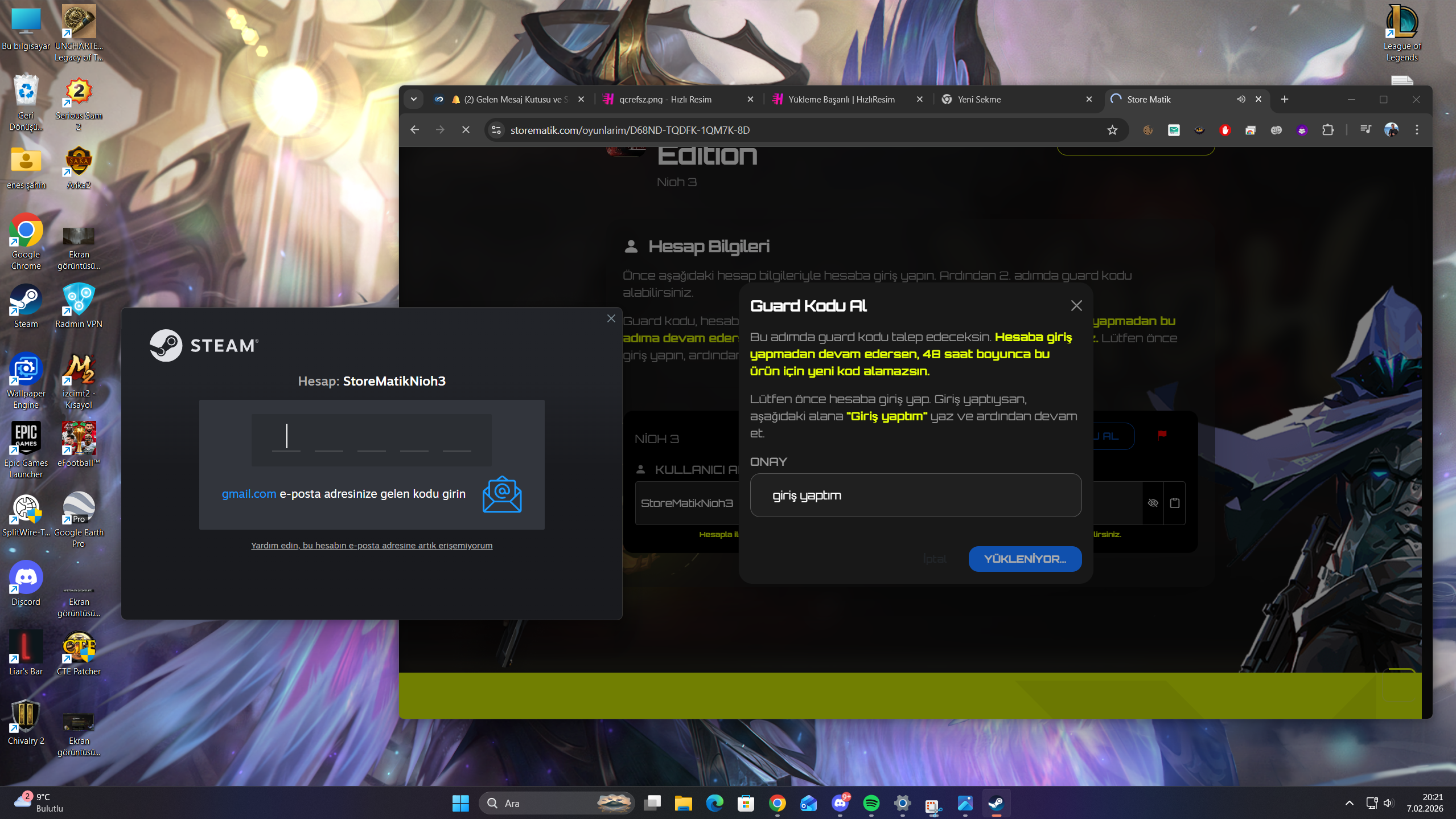Viewport: 1456px width, 819px height.
Task: Open the Steam taskbar icon
Action: click(x=996, y=803)
